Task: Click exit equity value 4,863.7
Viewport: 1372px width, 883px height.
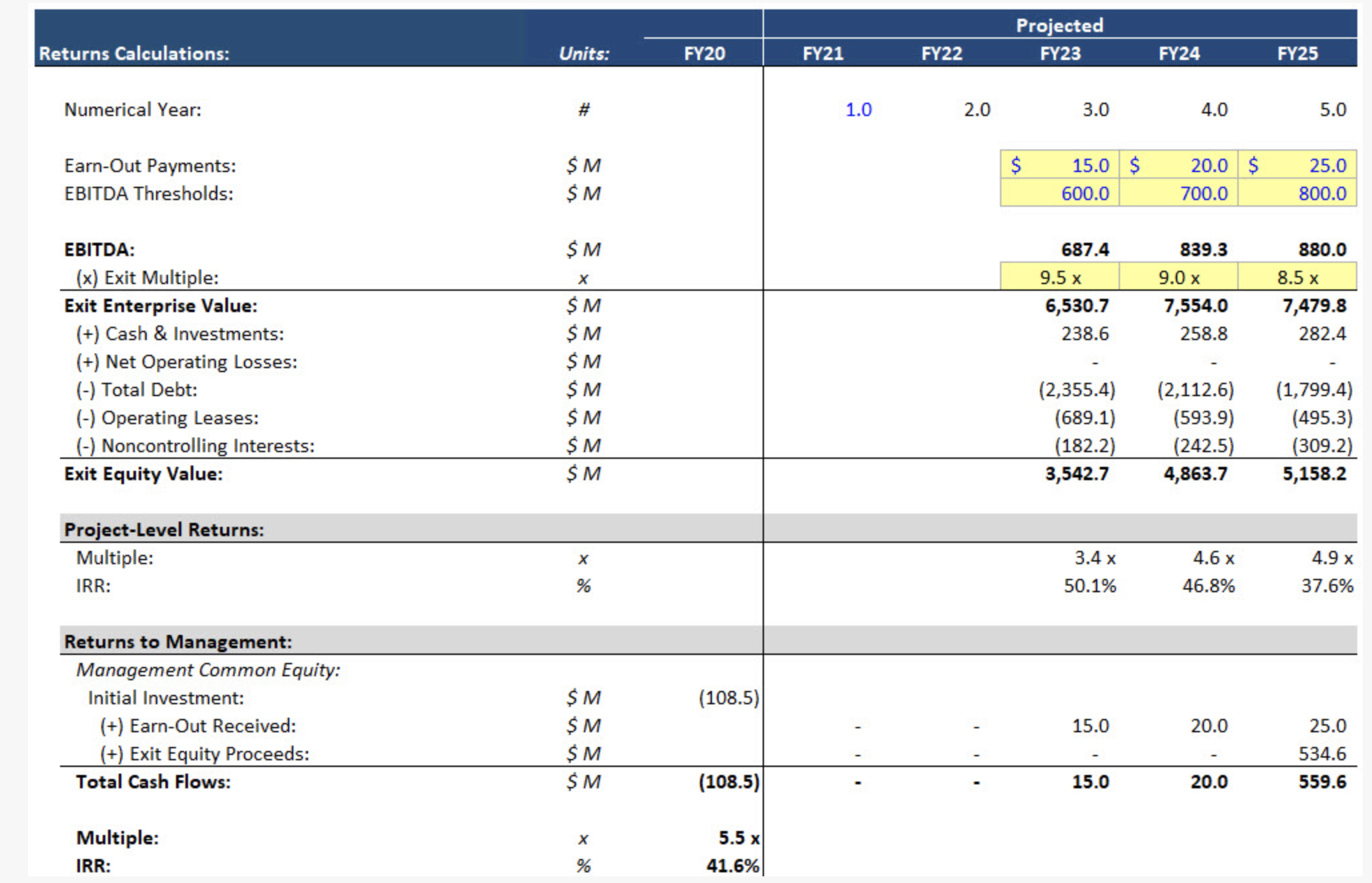Action: [x=1195, y=474]
